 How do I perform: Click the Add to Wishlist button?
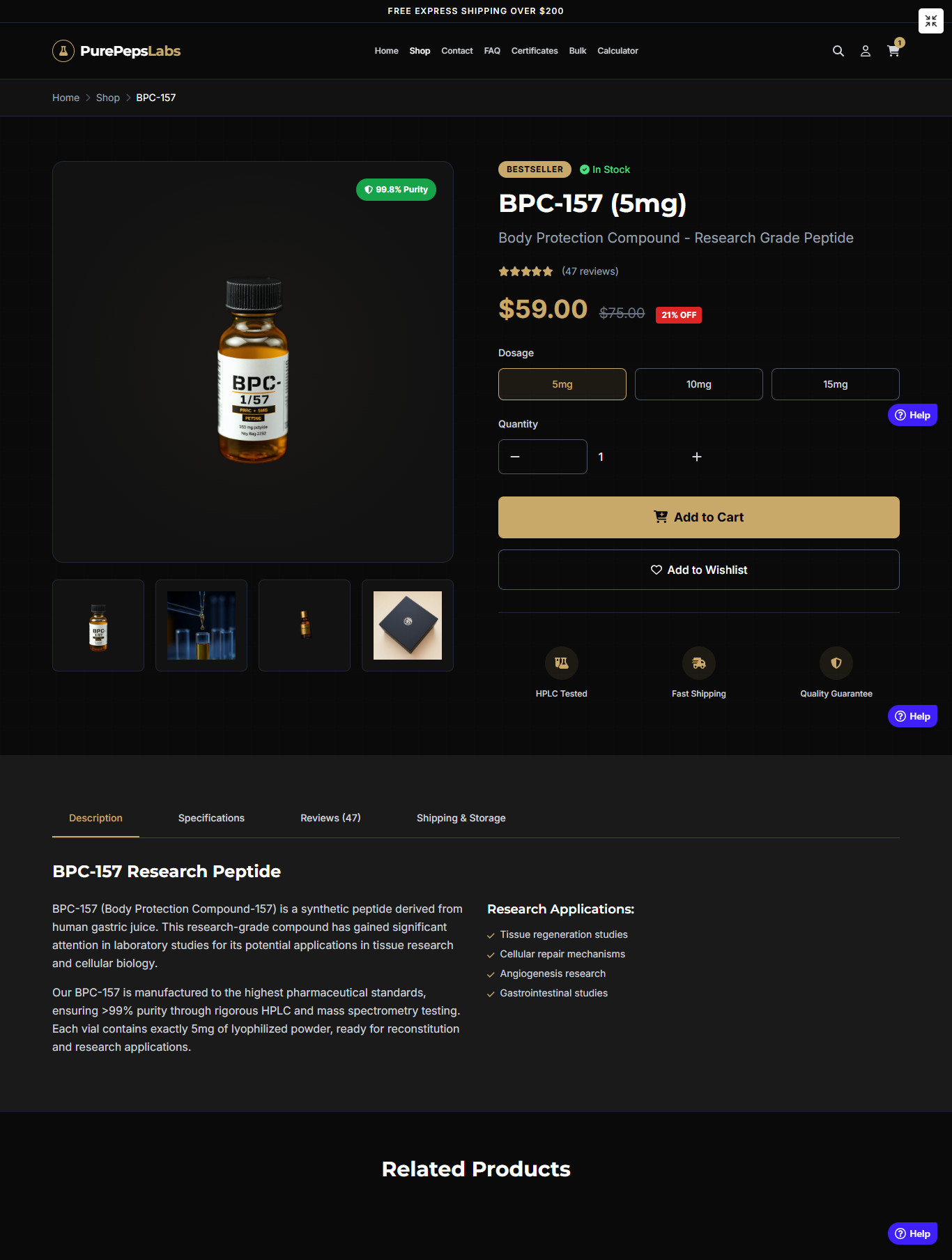[699, 570]
